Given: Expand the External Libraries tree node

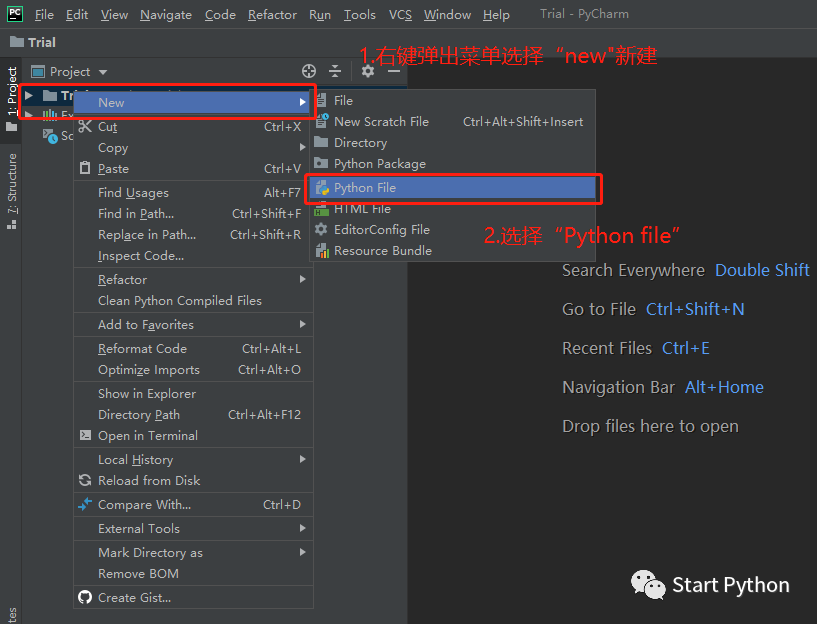Looking at the screenshot, I should pyautogui.click(x=29, y=114).
